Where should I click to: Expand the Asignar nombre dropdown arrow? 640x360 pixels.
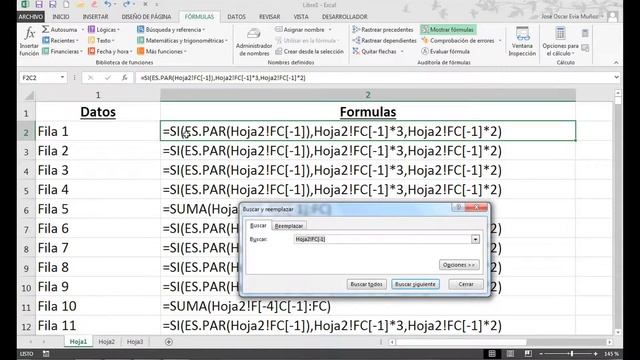(330, 30)
